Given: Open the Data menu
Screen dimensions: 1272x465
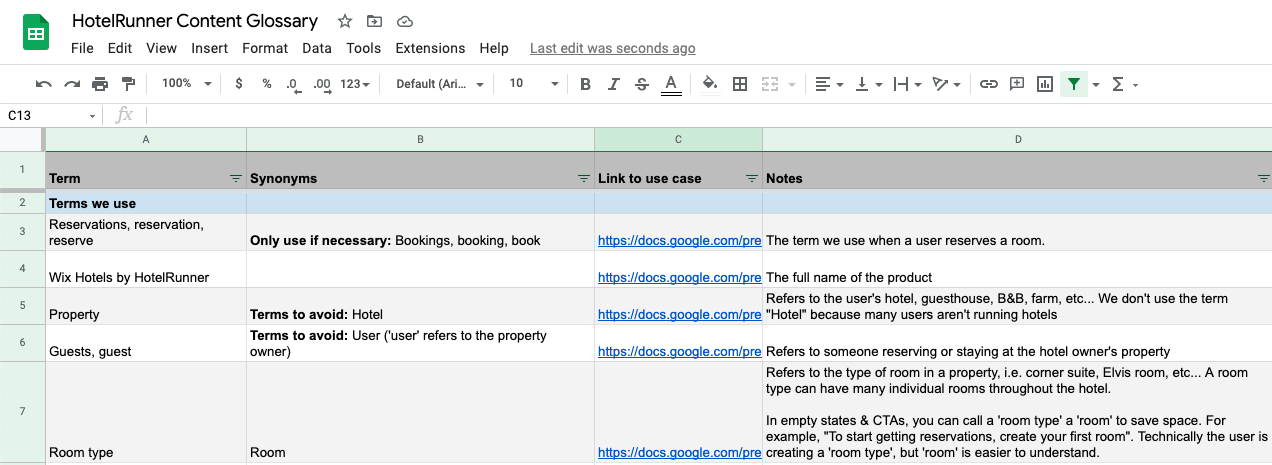Looking at the screenshot, I should coord(317,48).
